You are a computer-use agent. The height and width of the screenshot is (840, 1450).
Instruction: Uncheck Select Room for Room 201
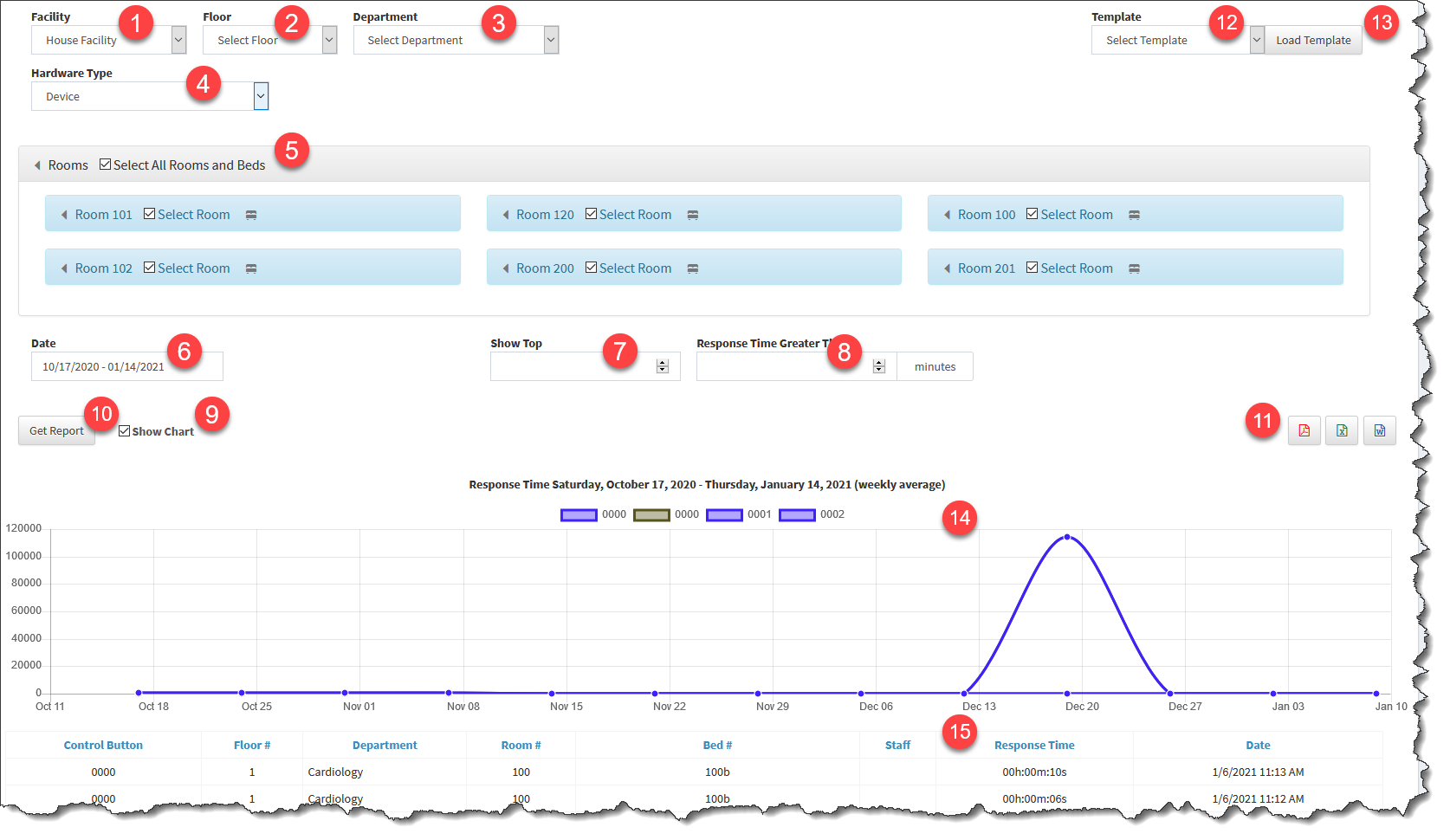tap(1032, 268)
